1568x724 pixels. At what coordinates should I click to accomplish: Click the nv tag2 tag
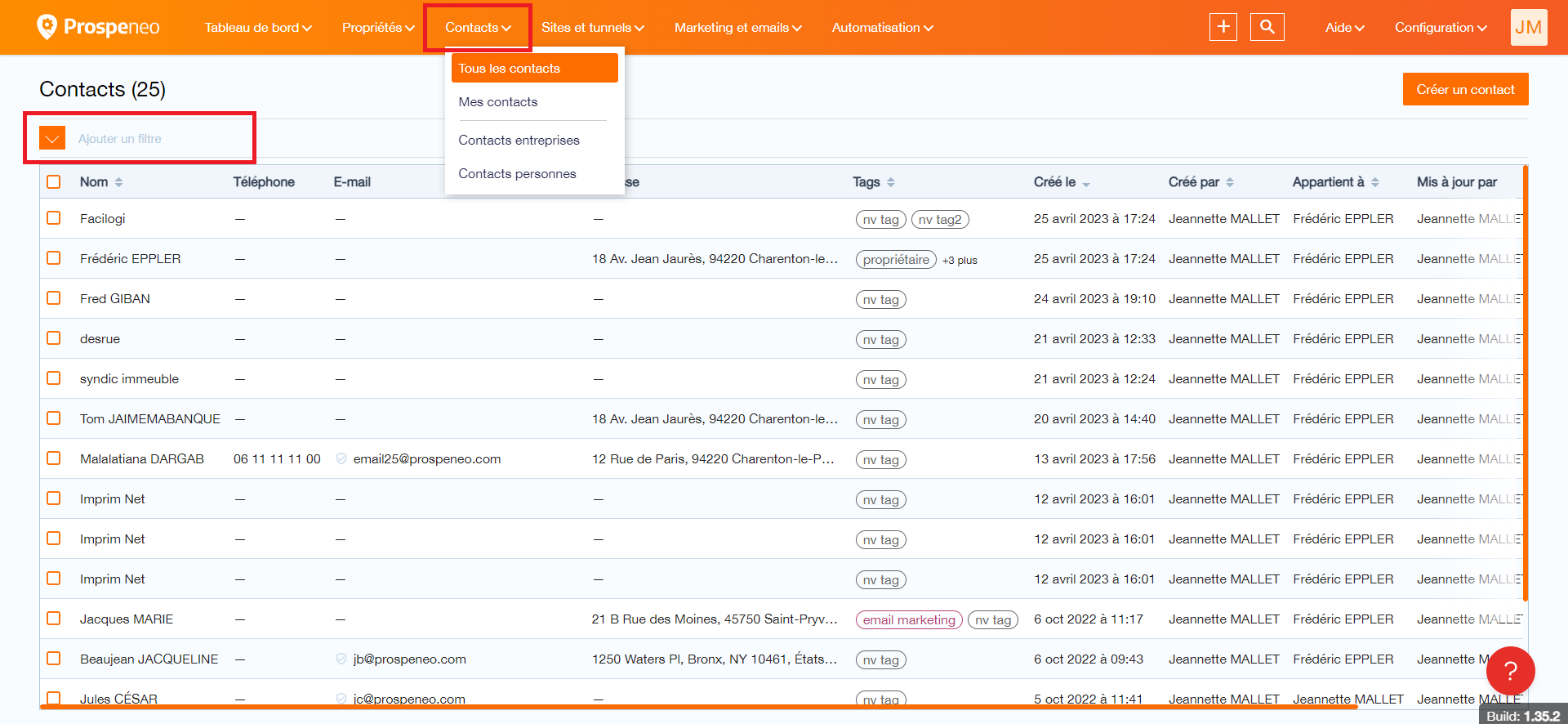940,219
